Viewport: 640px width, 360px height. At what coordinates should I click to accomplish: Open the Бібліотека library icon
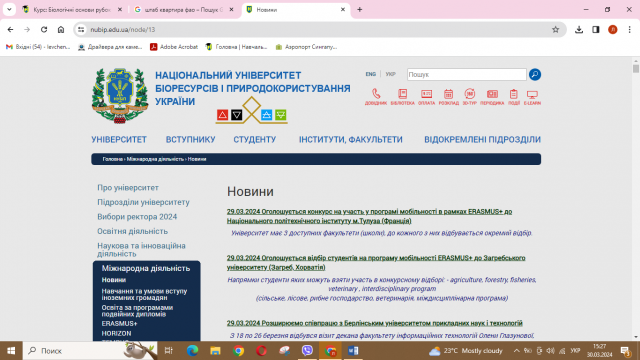402,97
